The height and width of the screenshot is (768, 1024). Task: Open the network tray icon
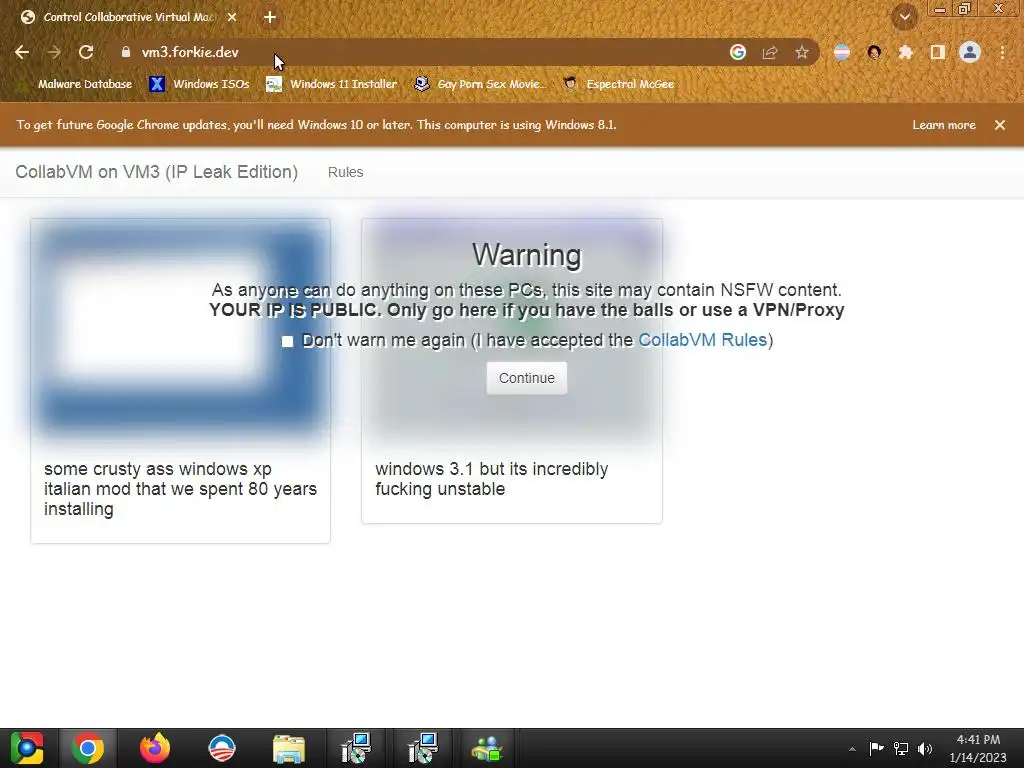[901, 748]
